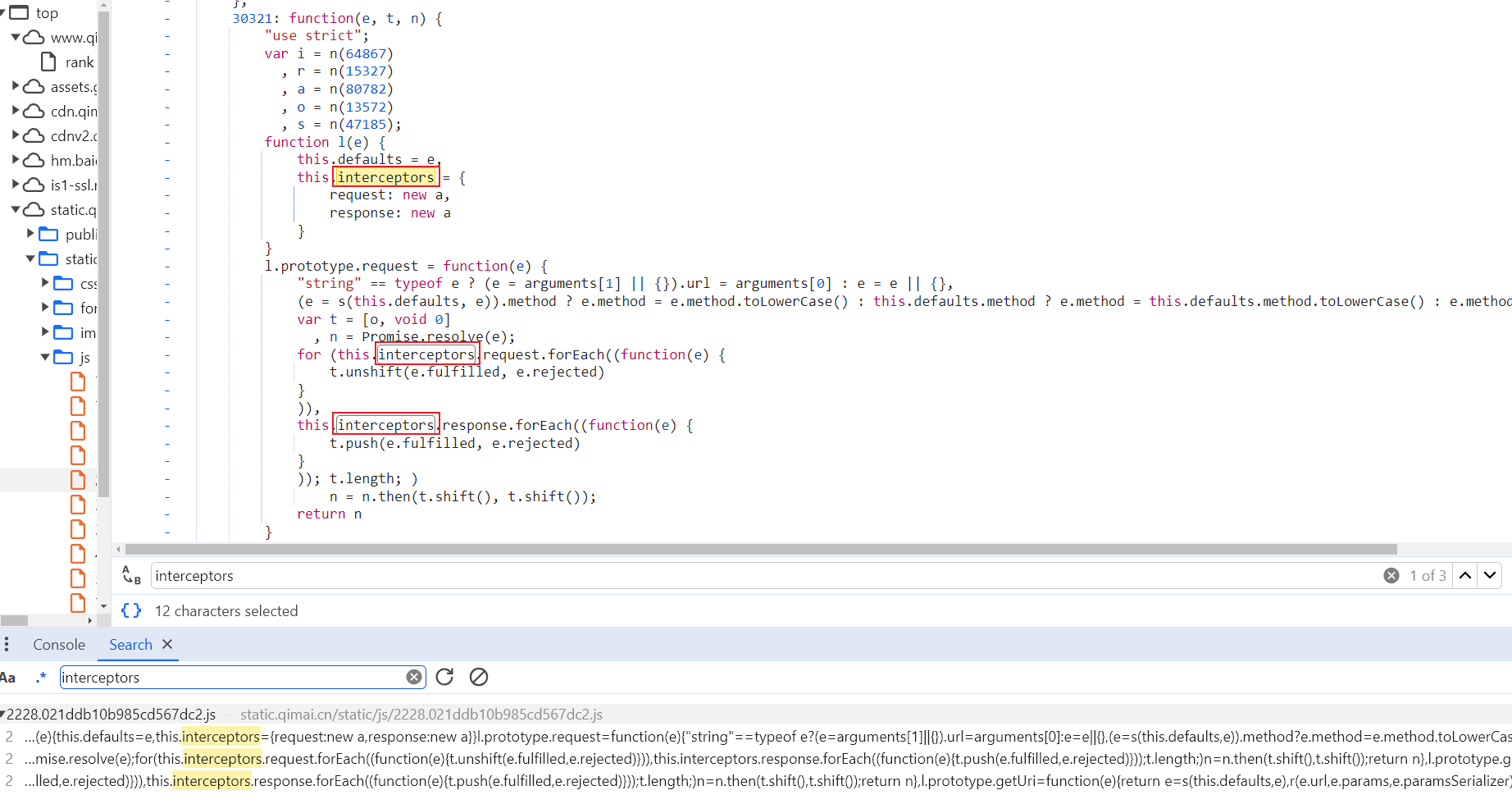Focus the editor find input field
Viewport: 1512px width, 804px height.
coord(767,575)
